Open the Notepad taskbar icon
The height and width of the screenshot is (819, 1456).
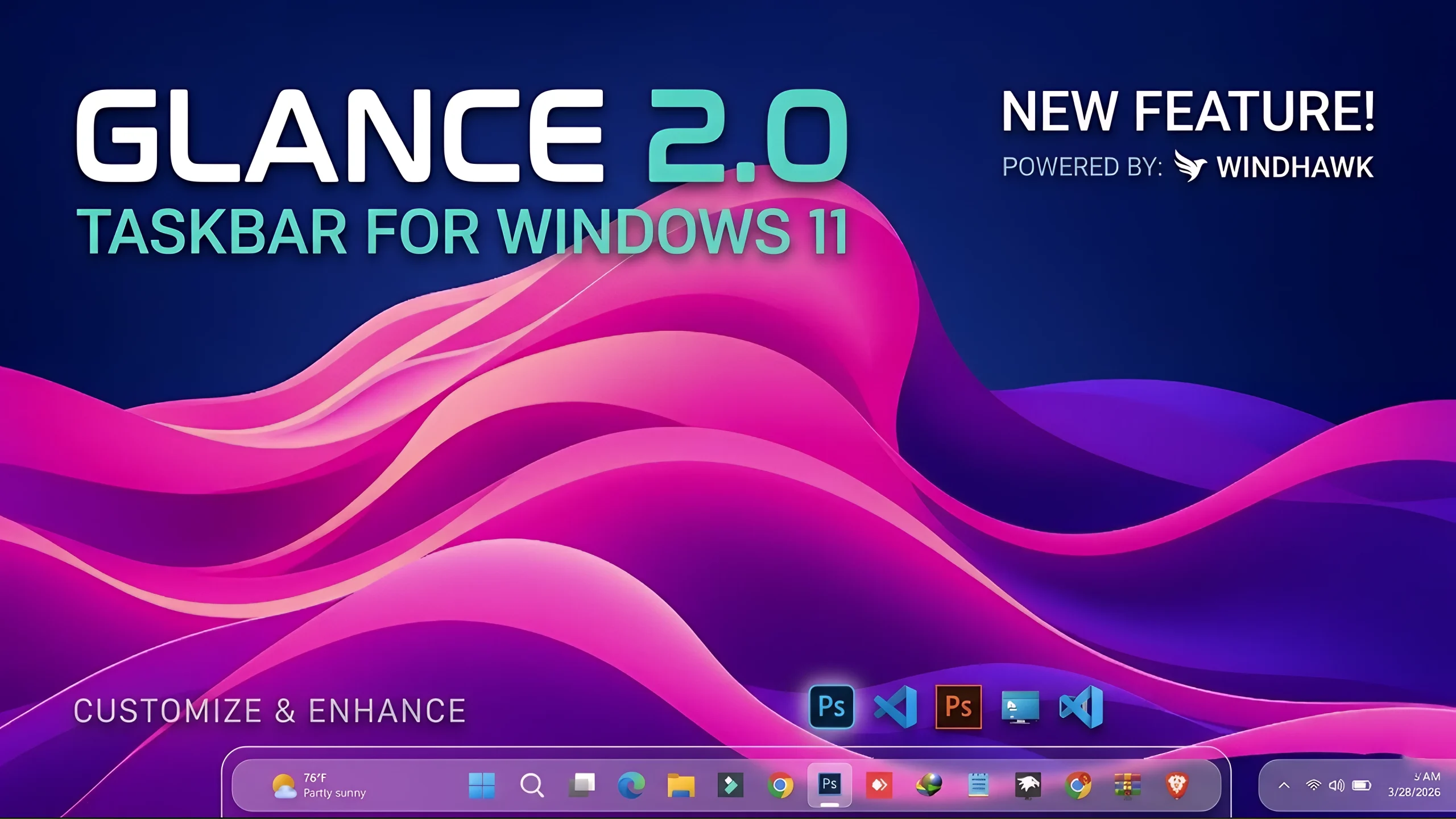click(978, 785)
